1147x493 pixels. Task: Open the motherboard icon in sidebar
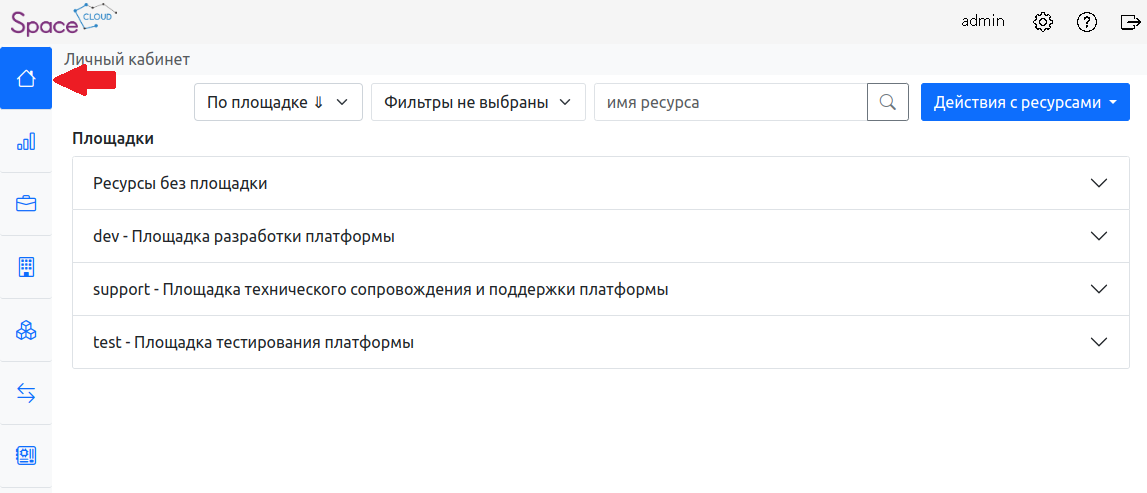point(26,456)
